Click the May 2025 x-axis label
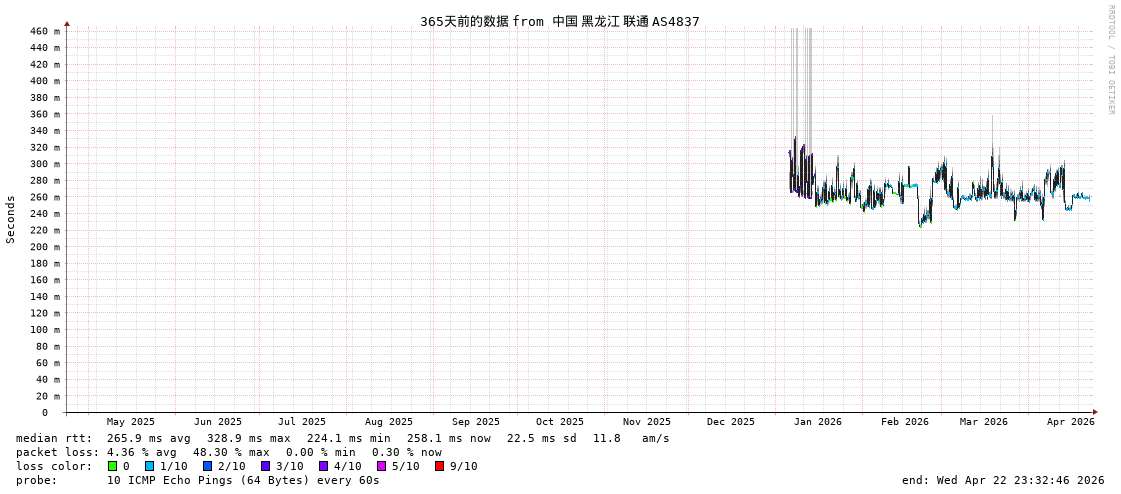Screen dimensions: 1121x494 point(131,422)
